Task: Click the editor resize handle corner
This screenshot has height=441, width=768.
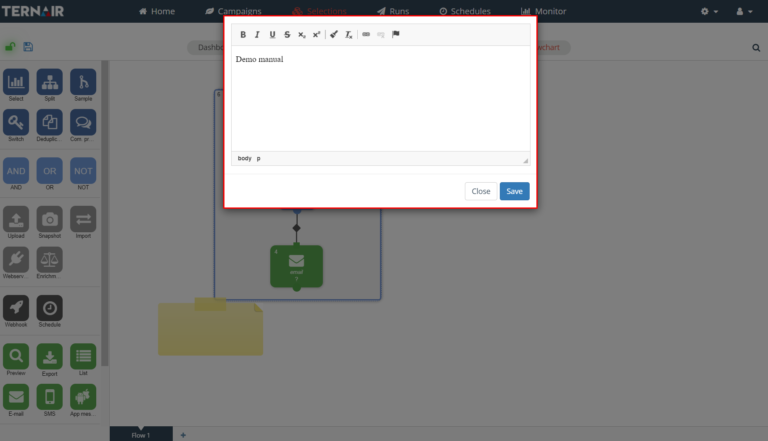Action: pyautogui.click(x=526, y=160)
